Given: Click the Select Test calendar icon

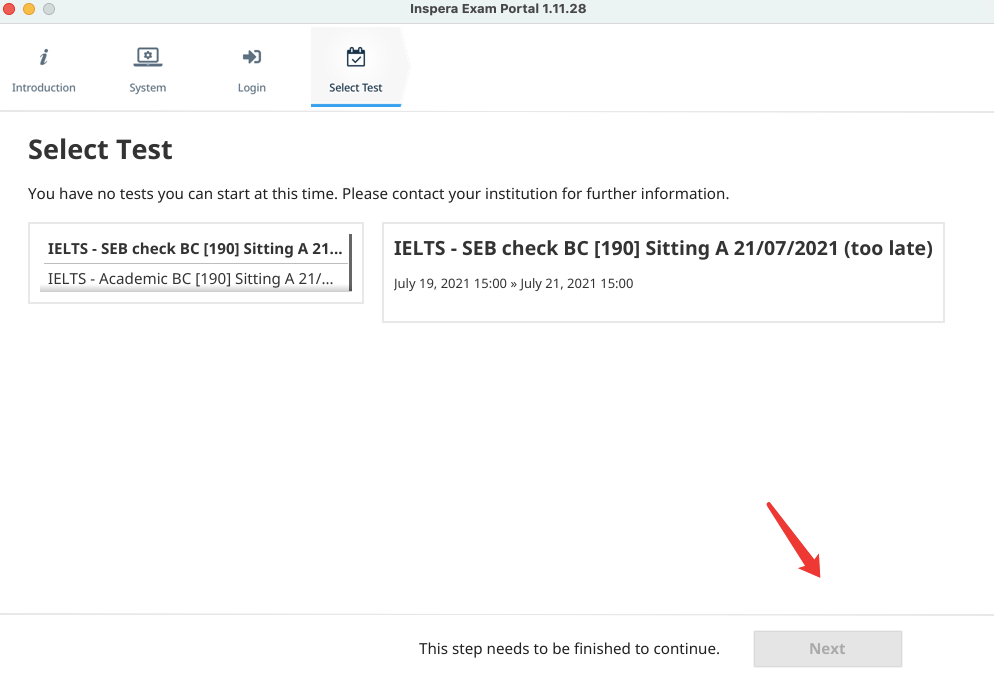Looking at the screenshot, I should 355,57.
